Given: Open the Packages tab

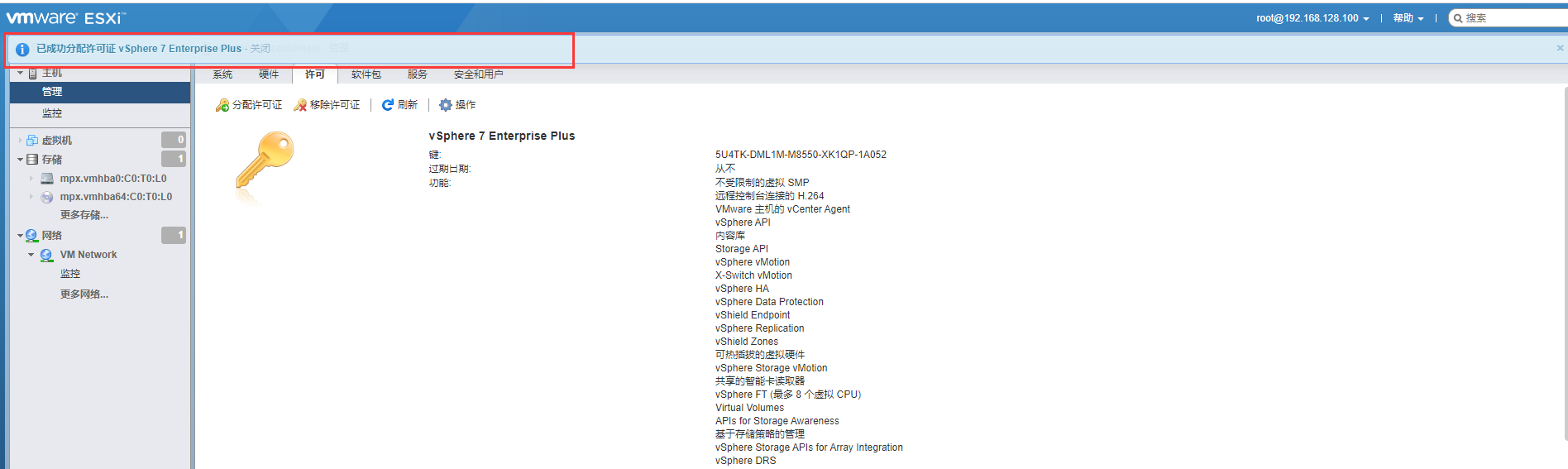Looking at the screenshot, I should 366,74.
